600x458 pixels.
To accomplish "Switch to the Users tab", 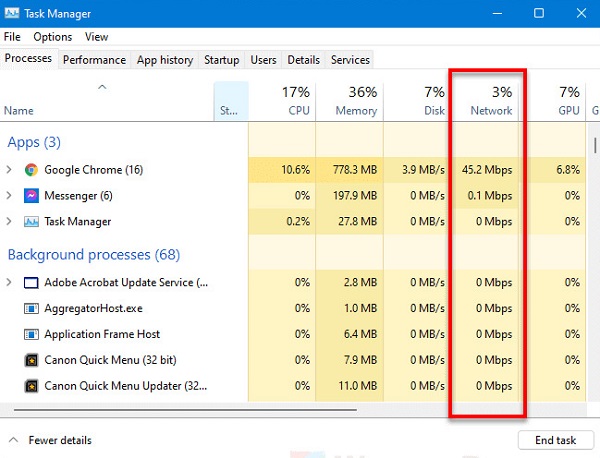I will [263, 60].
